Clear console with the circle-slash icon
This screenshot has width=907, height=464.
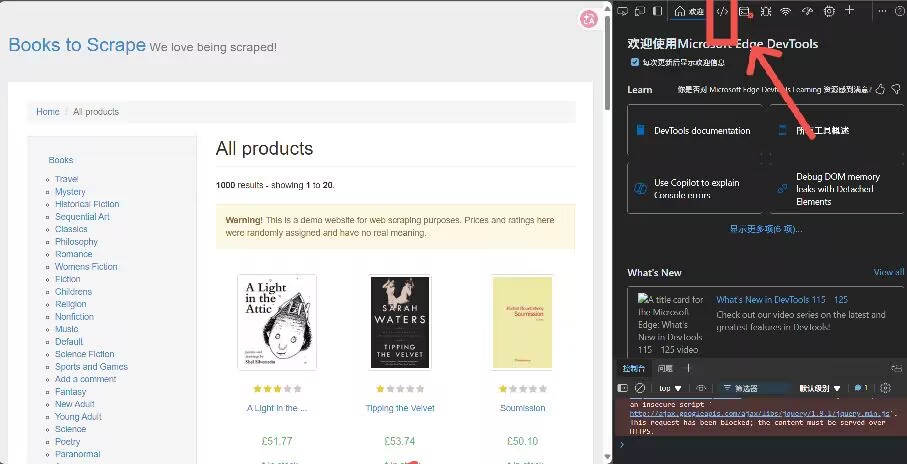(640, 388)
